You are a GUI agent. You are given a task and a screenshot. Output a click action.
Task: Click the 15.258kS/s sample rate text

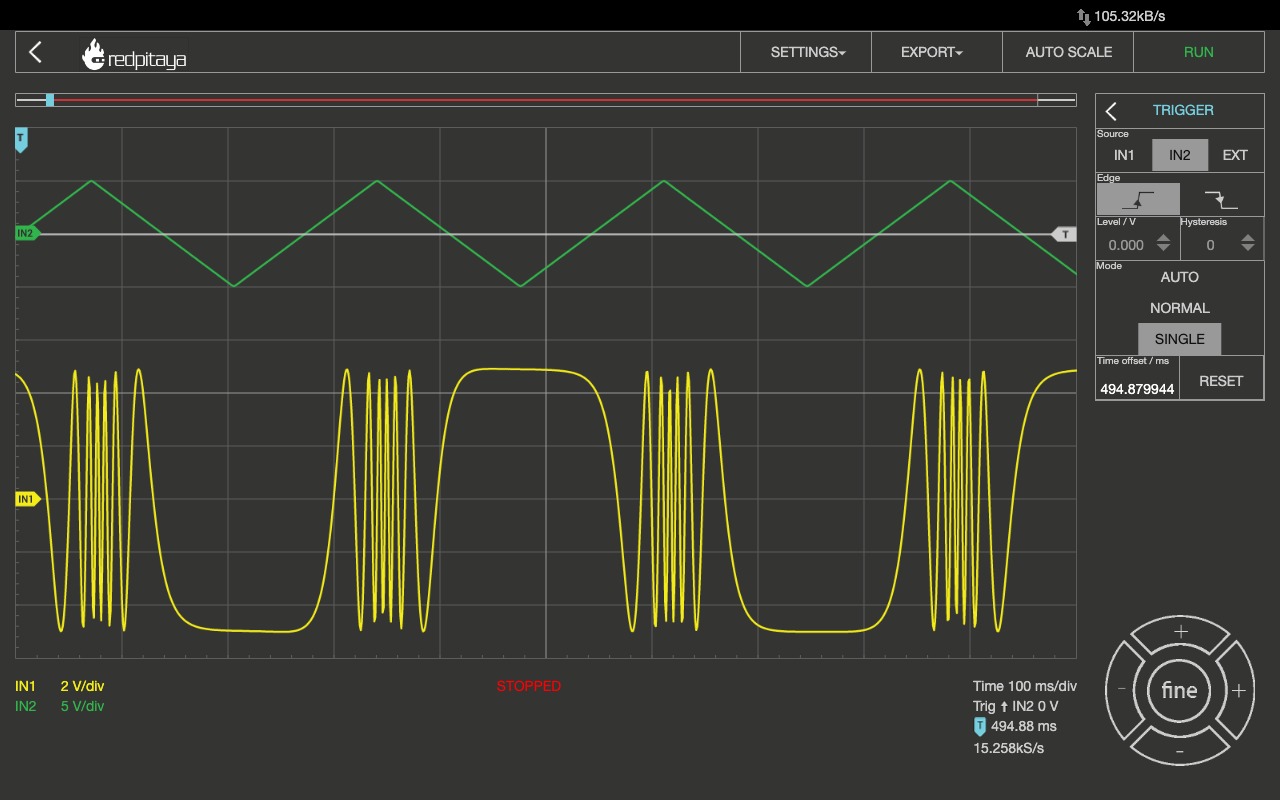1008,748
